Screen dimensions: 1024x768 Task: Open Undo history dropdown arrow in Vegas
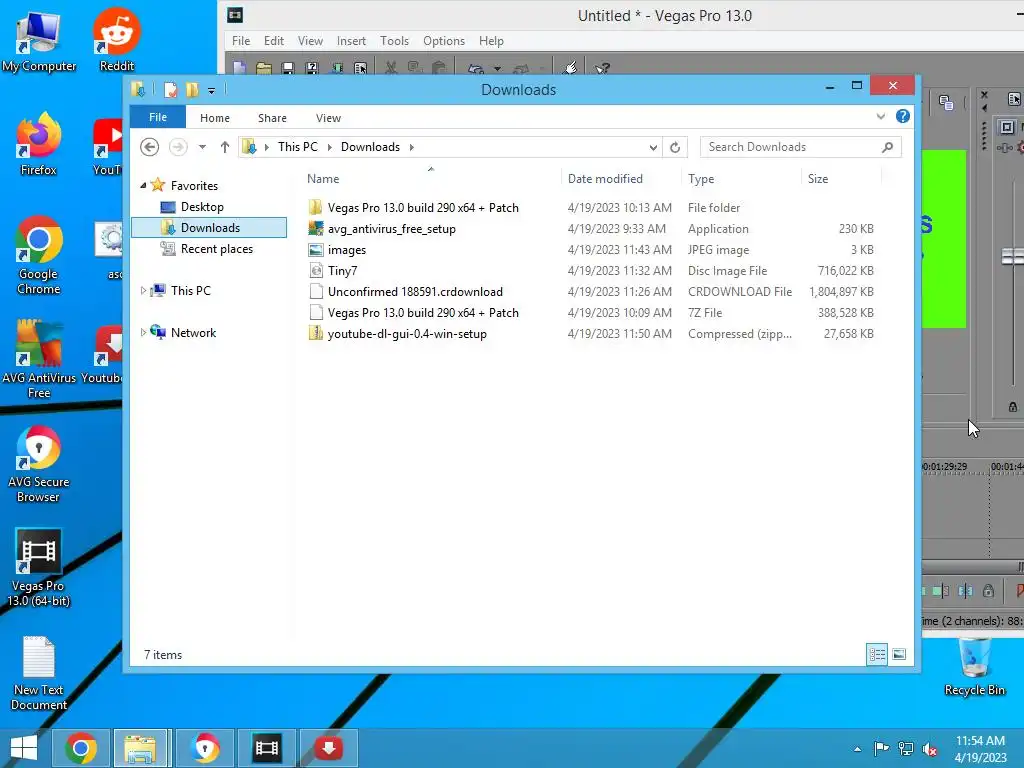pos(497,69)
